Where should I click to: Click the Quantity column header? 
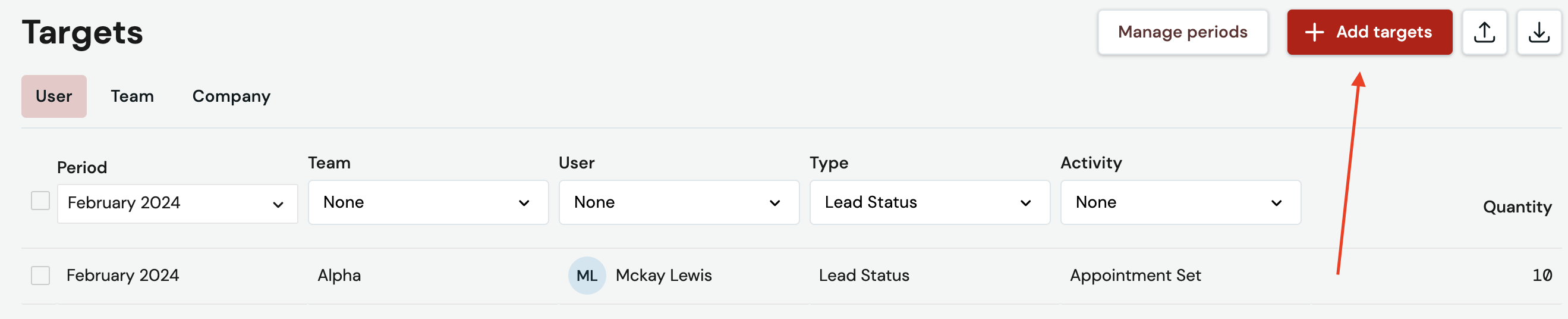[x=1517, y=207]
